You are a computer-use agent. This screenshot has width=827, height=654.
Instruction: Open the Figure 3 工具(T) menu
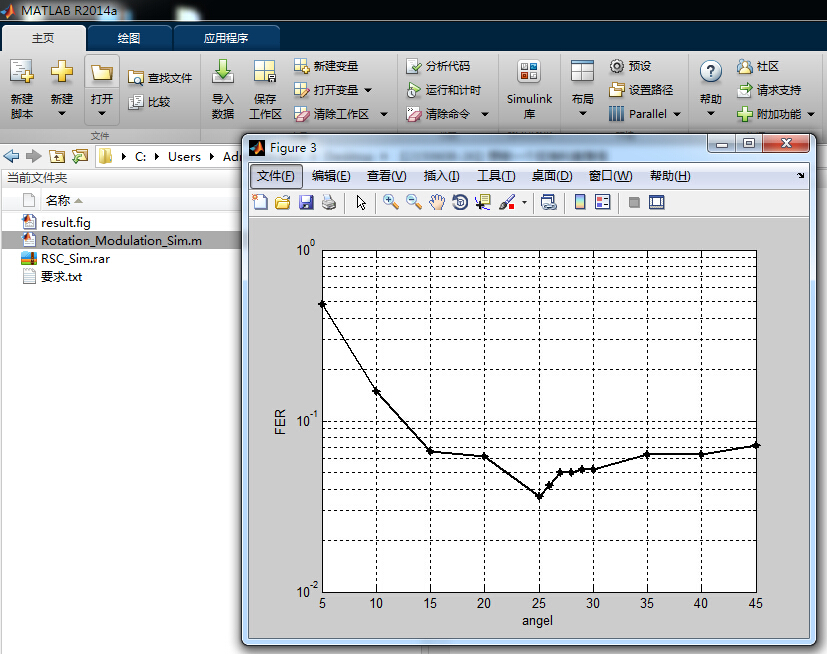(496, 176)
